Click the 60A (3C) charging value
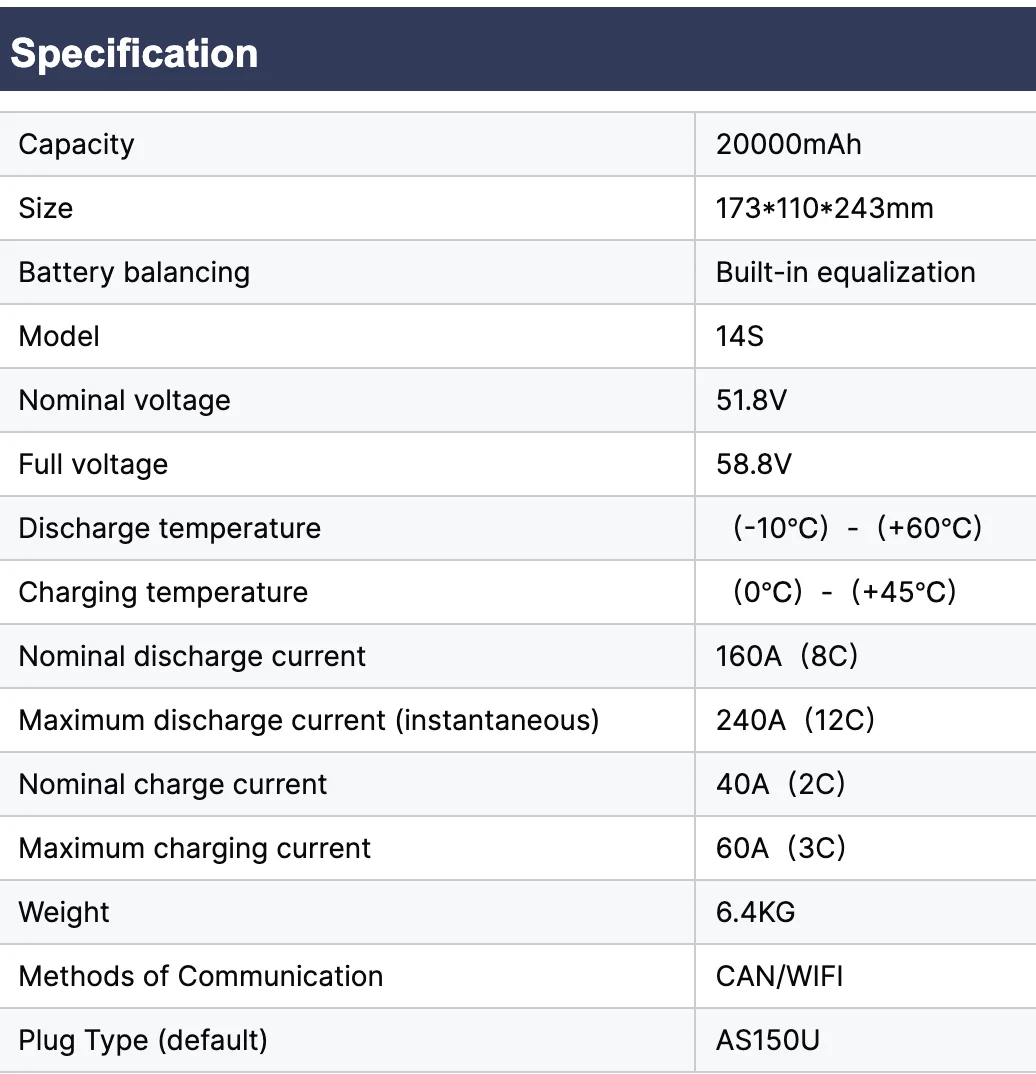 780,848
